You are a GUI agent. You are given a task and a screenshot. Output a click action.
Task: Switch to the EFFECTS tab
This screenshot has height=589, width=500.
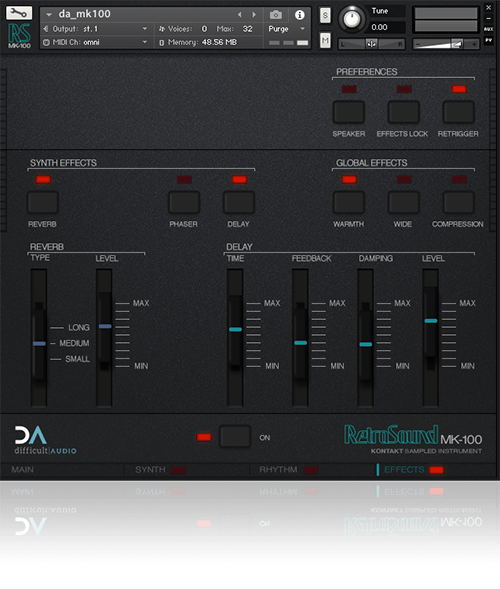[404, 470]
